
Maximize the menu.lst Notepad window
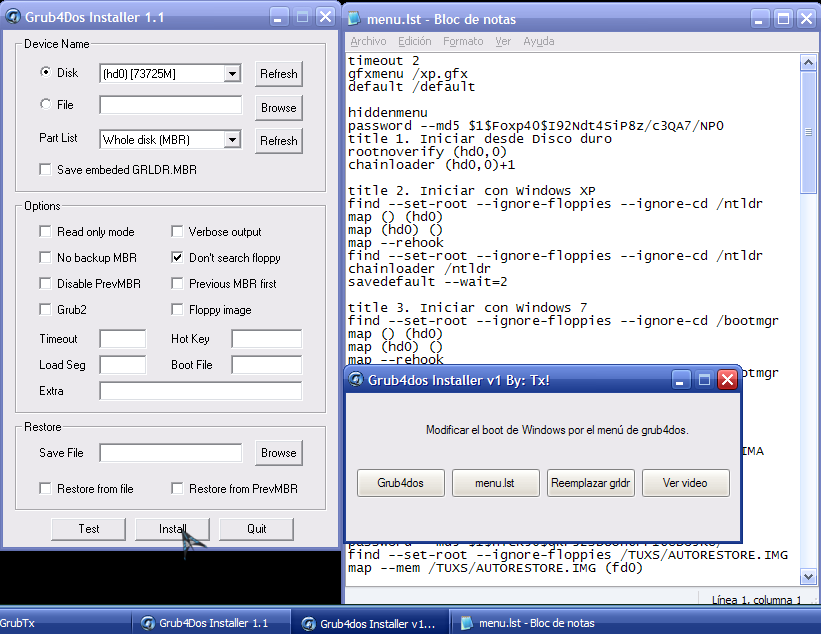(x=783, y=19)
